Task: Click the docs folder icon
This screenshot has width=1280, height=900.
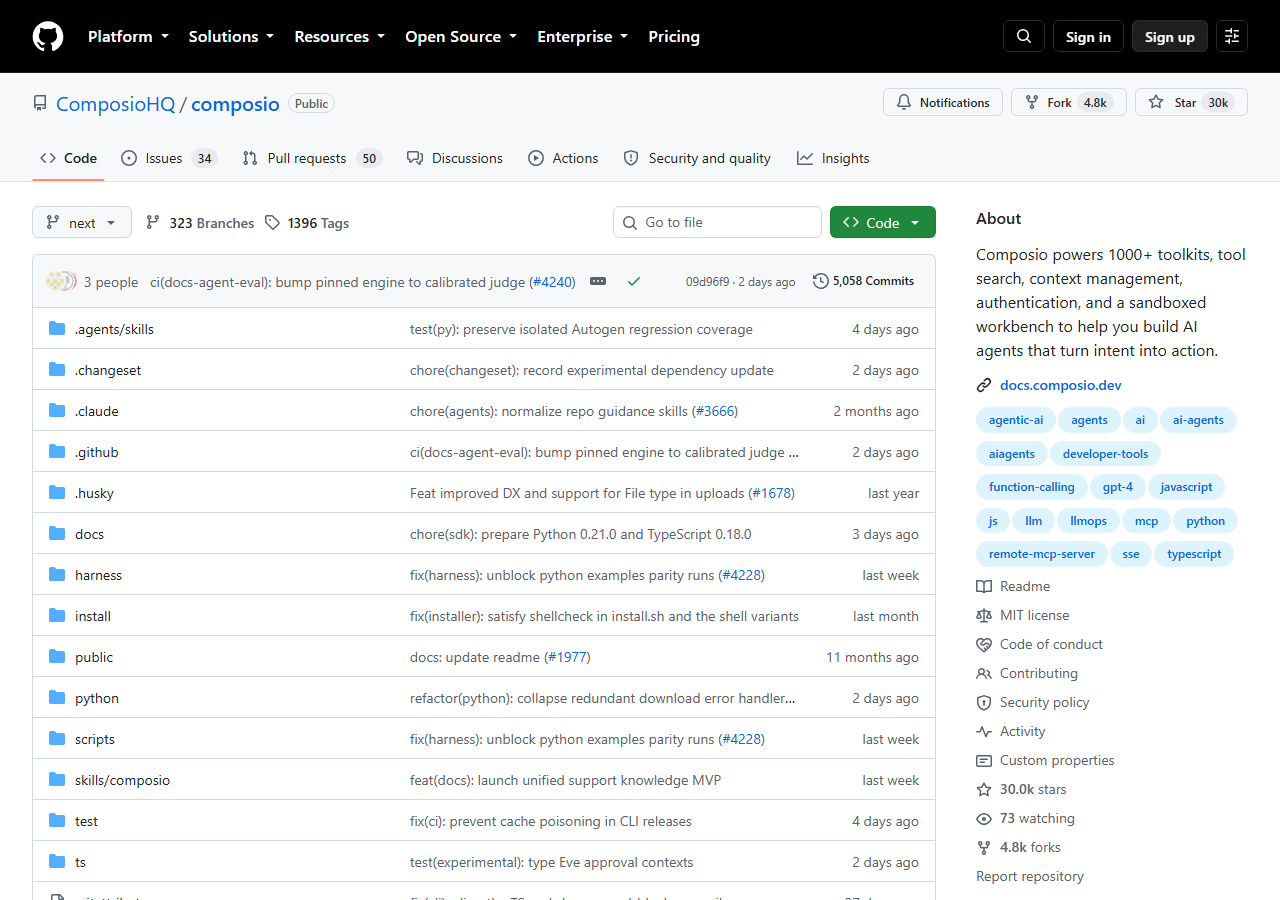Action: click(57, 534)
